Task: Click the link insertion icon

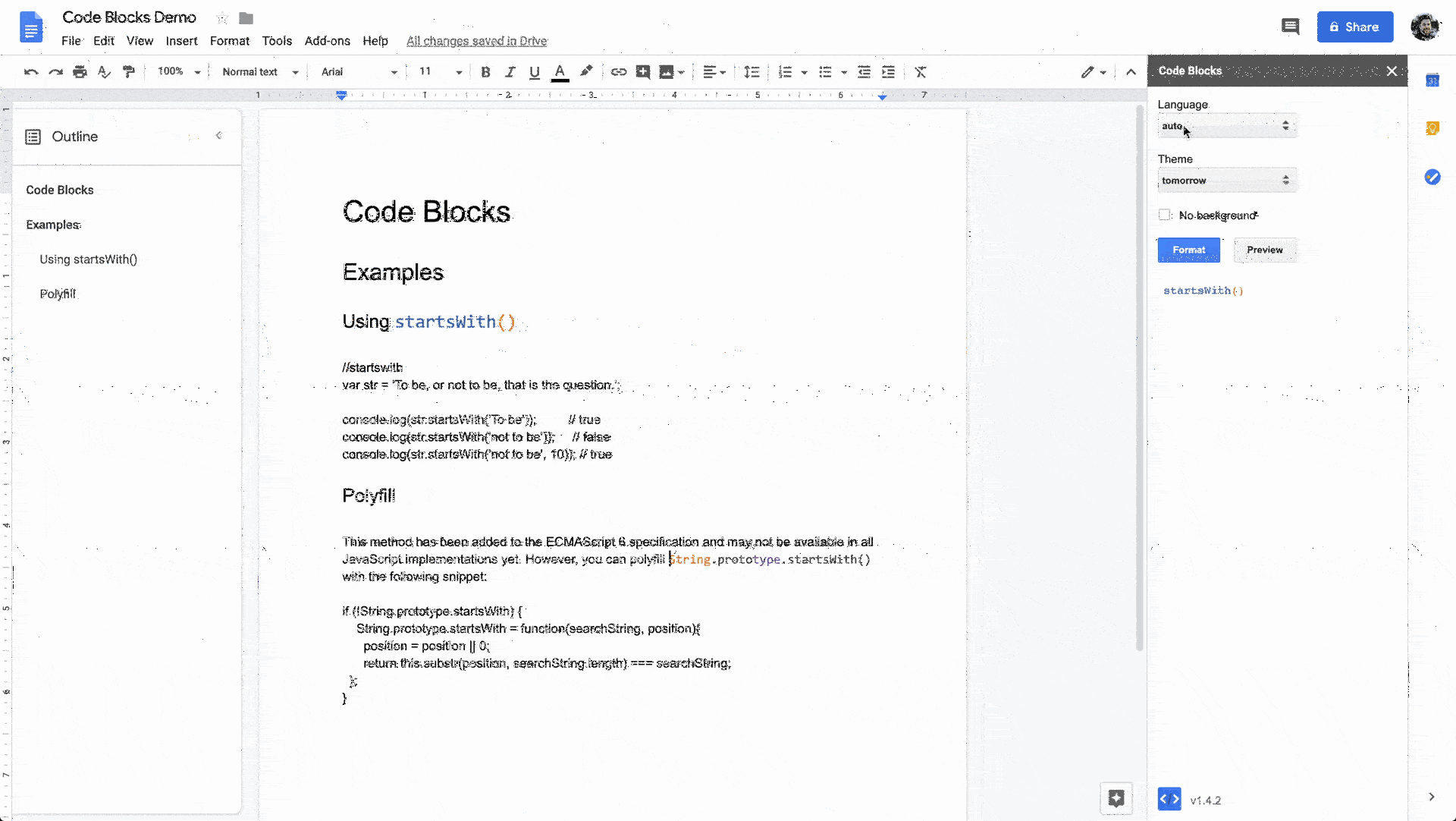Action: [x=618, y=72]
